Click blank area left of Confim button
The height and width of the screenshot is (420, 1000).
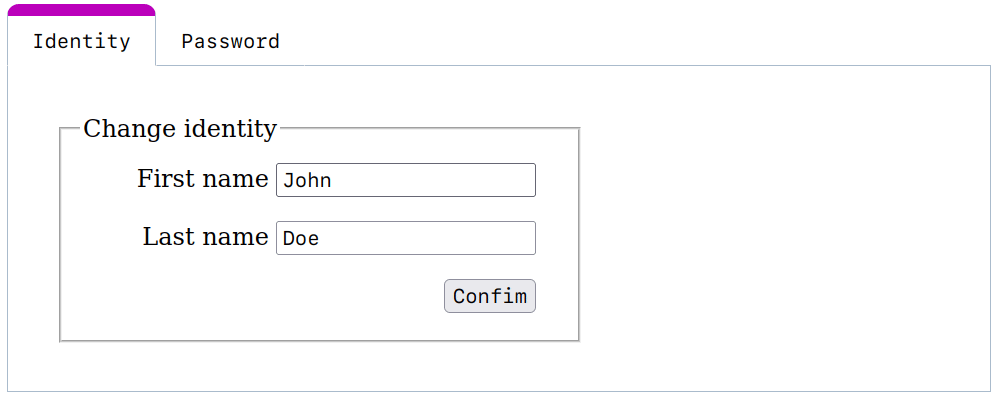pos(255,296)
